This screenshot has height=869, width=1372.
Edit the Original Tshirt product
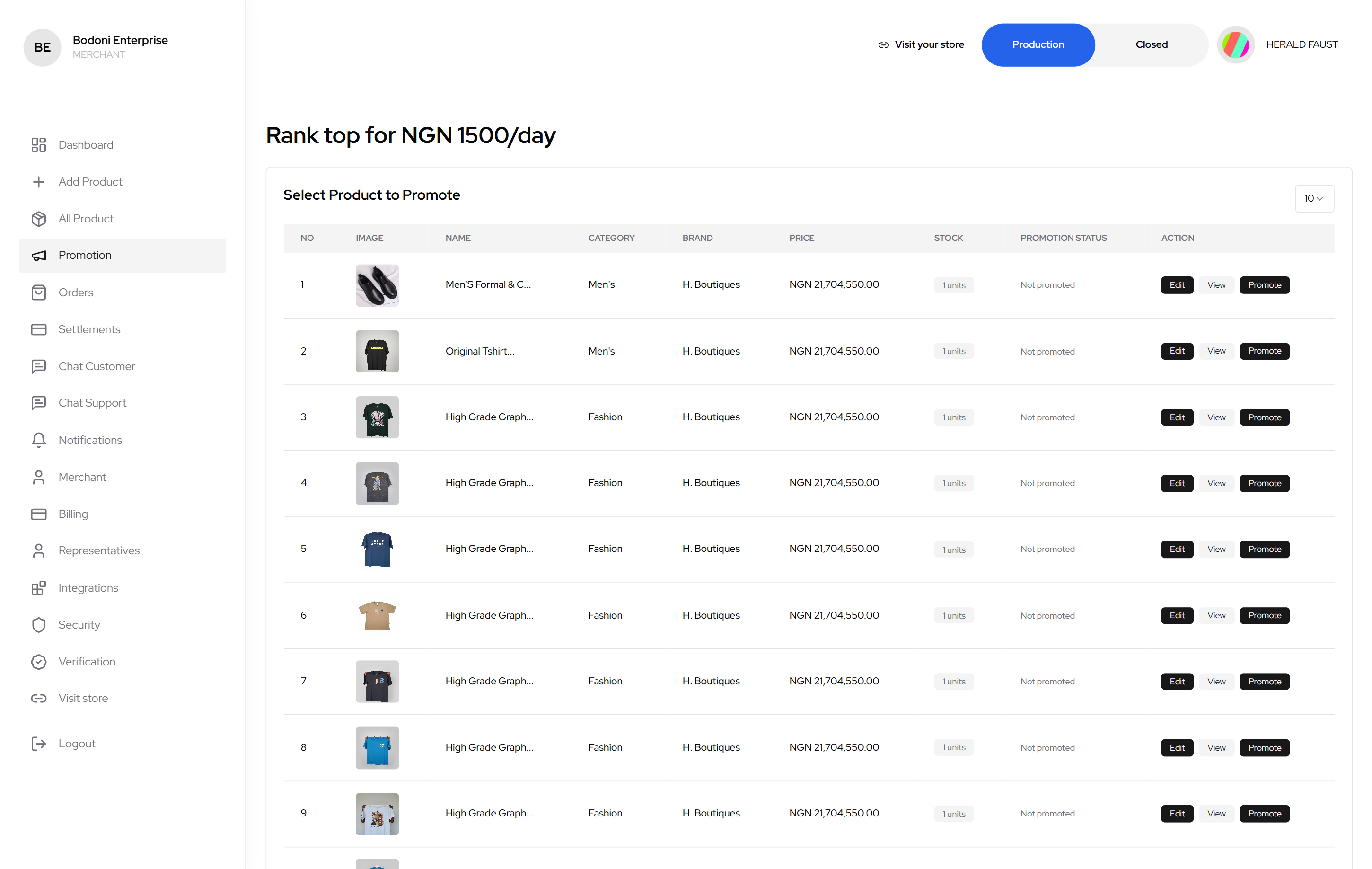click(x=1177, y=351)
